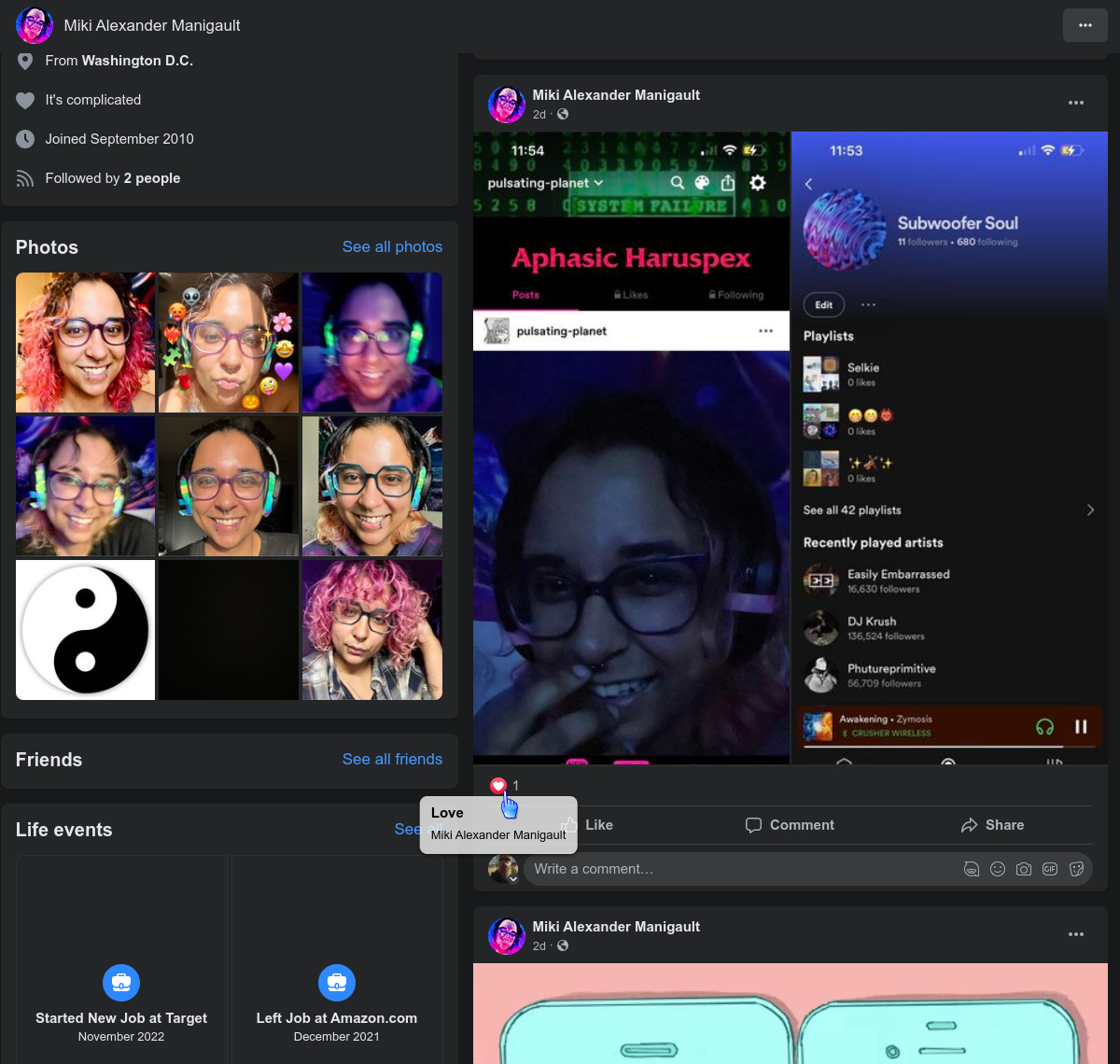
Task: Click the camera icon to attach photo
Action: point(1024,869)
